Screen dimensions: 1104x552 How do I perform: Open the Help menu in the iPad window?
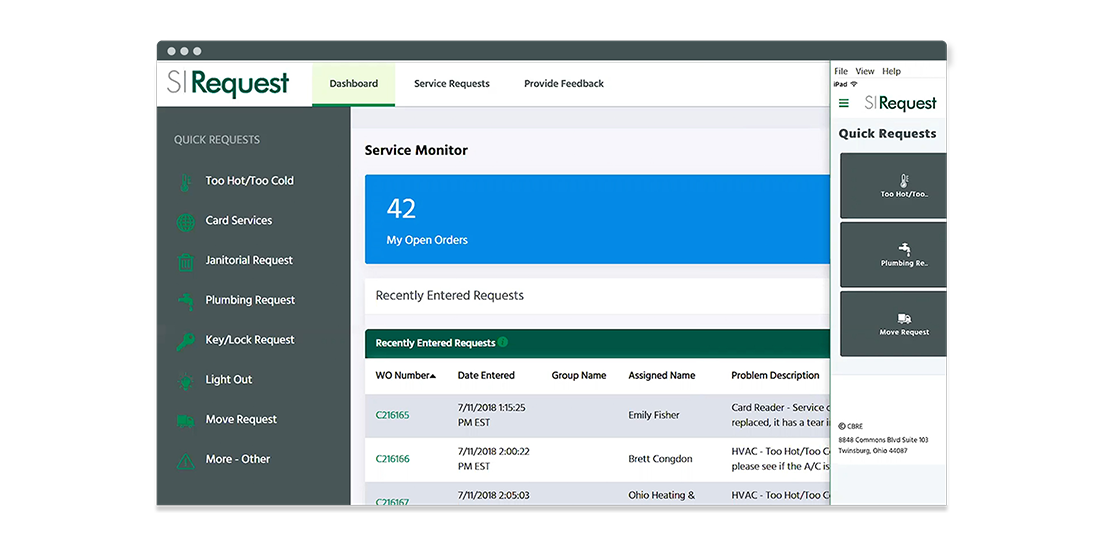pyautogui.click(x=891, y=71)
